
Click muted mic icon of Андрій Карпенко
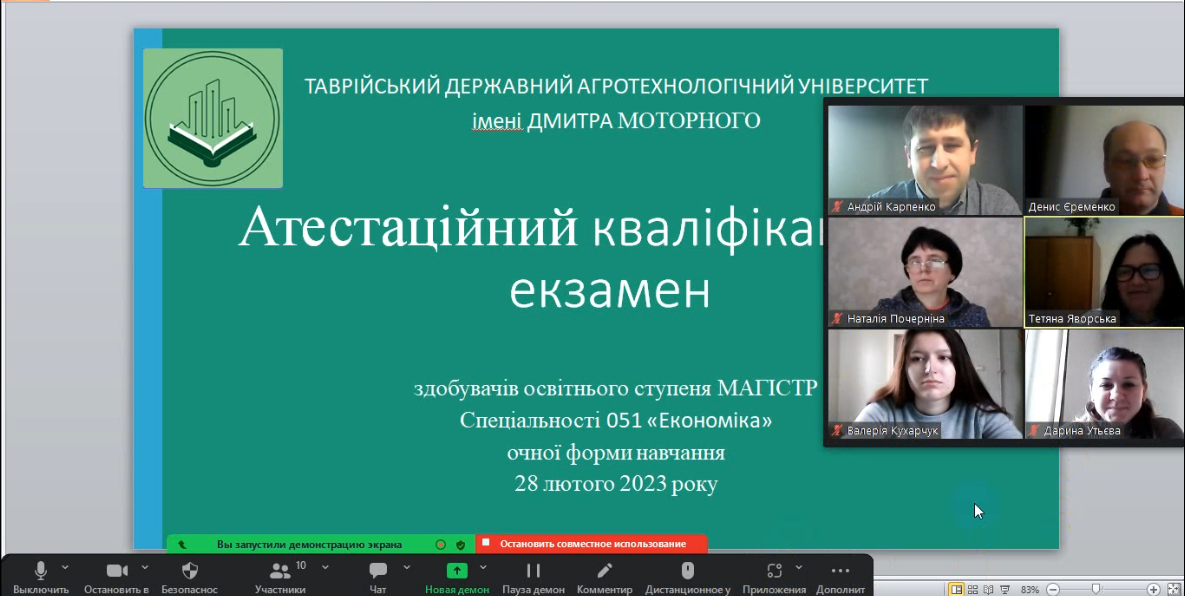[x=837, y=206]
